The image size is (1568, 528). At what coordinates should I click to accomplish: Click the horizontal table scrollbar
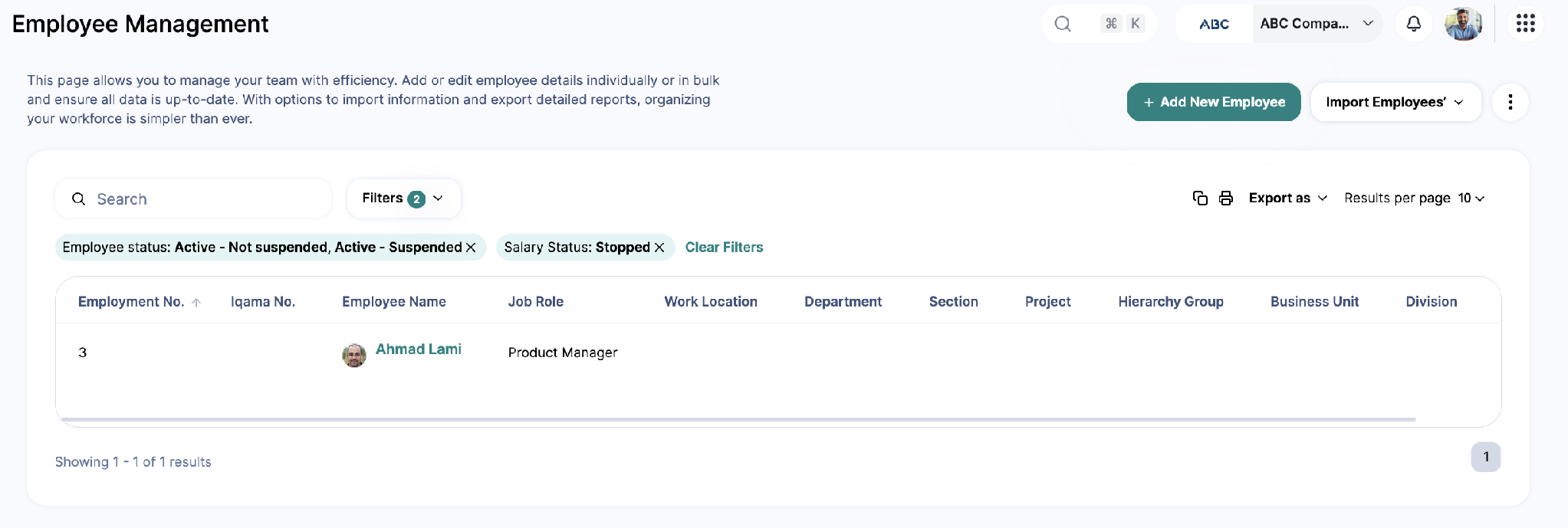coord(738,420)
